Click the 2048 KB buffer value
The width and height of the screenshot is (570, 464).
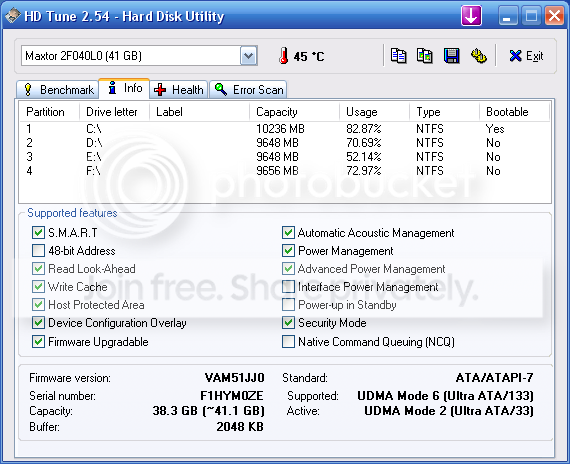pos(240,427)
